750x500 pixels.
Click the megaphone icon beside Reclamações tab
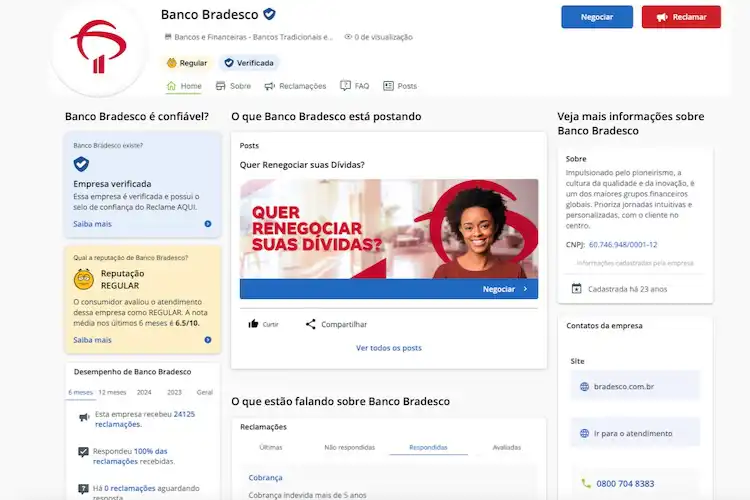270,86
